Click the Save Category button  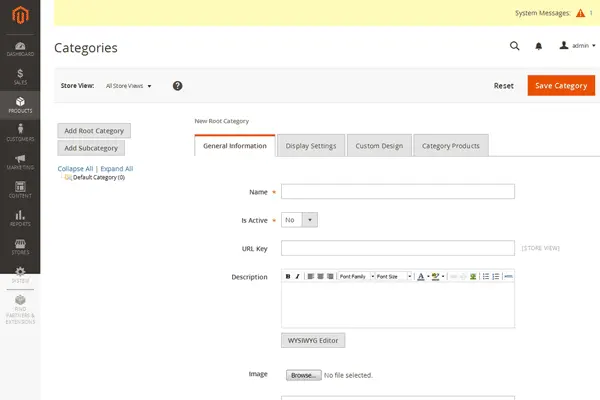(x=561, y=86)
